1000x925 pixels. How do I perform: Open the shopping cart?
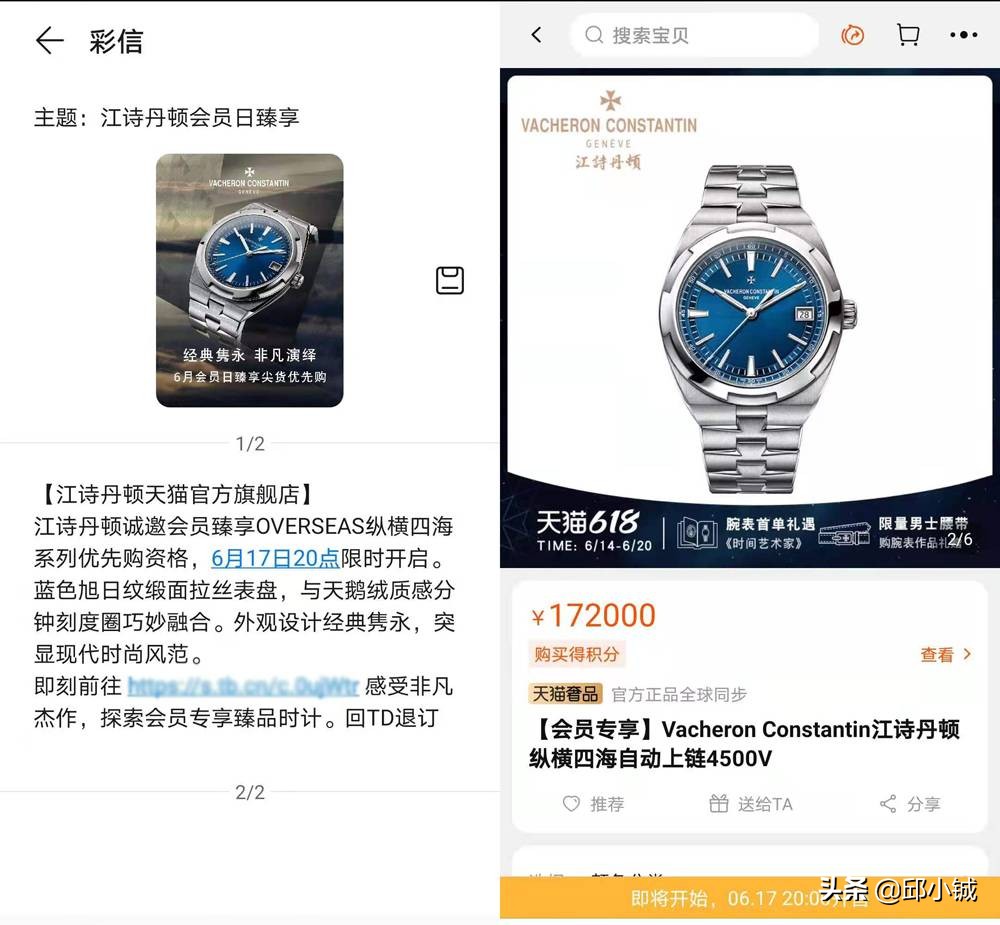(x=908, y=35)
